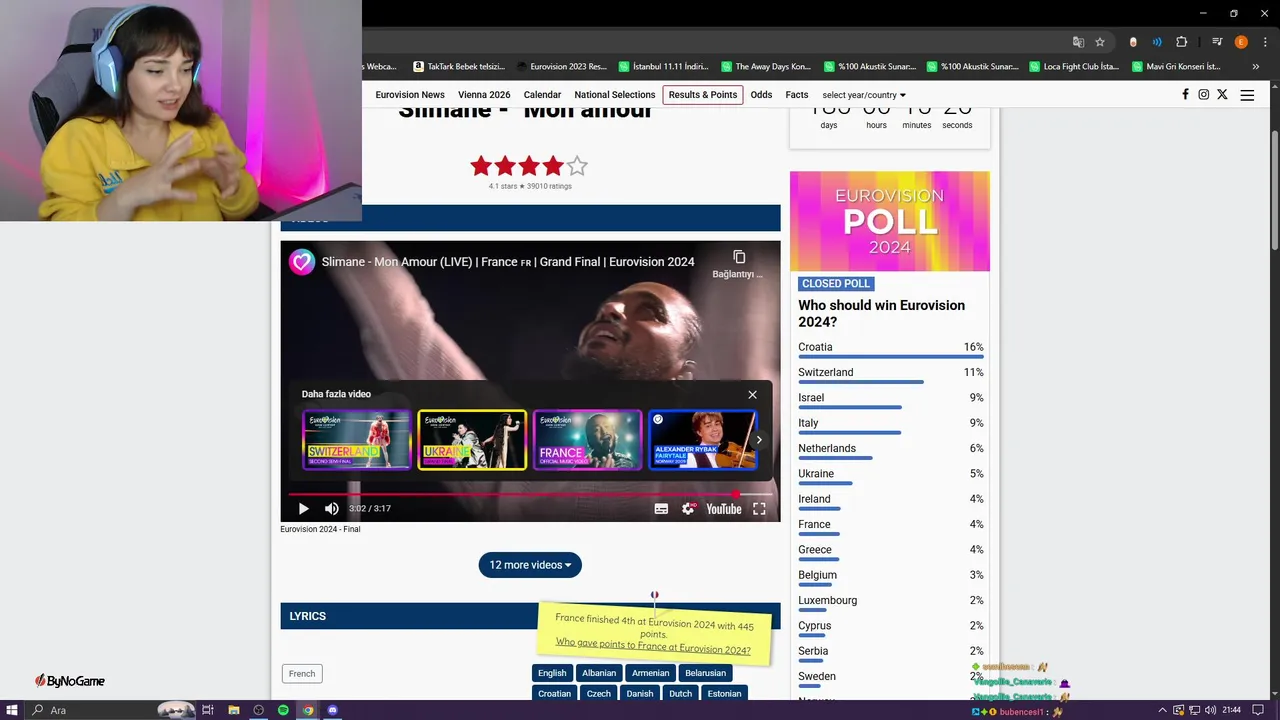This screenshot has width=1280, height=720.
Task: Open the Facts menu item
Action: pyautogui.click(x=797, y=95)
